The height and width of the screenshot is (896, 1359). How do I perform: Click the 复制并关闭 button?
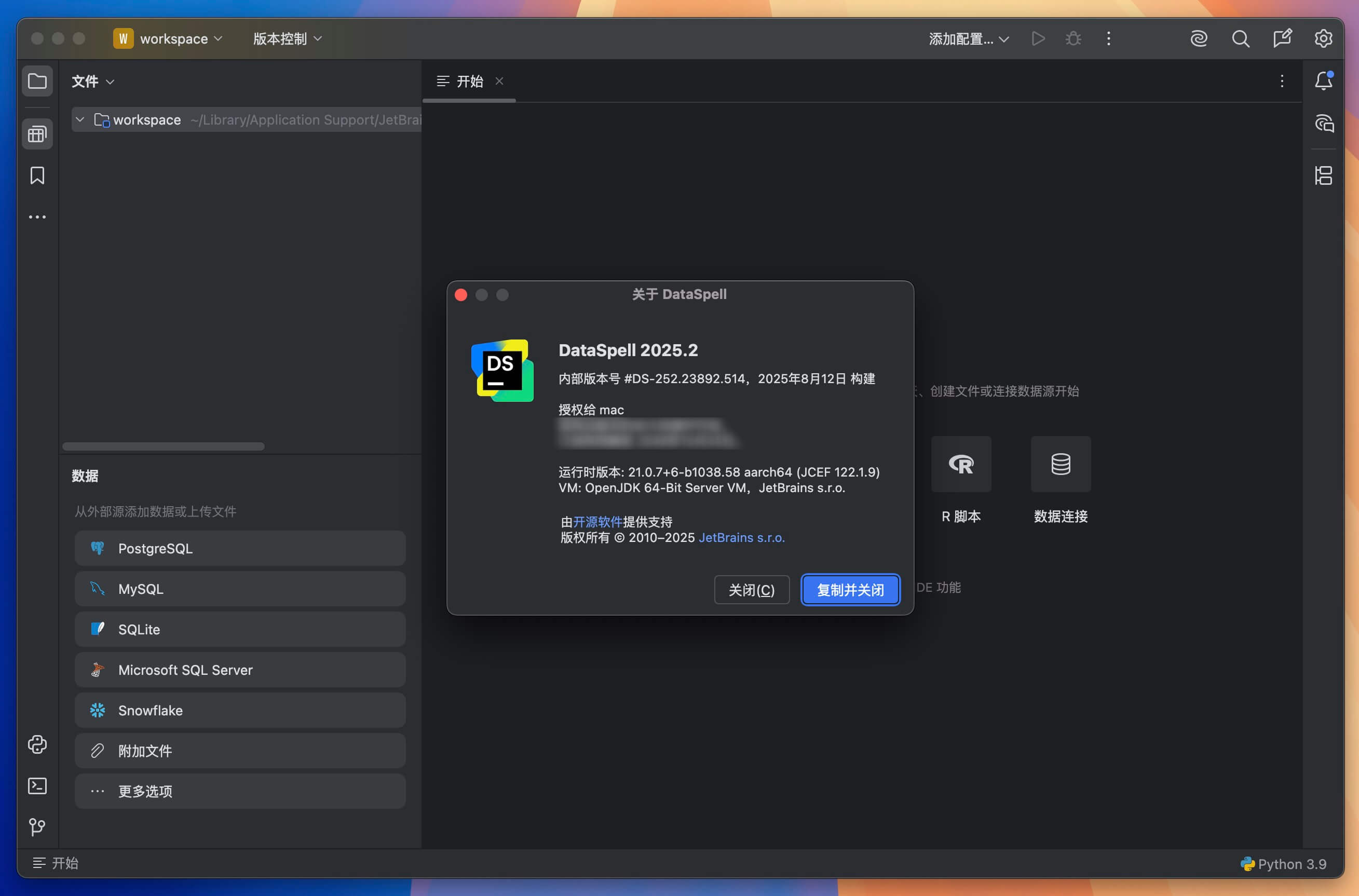(x=850, y=590)
